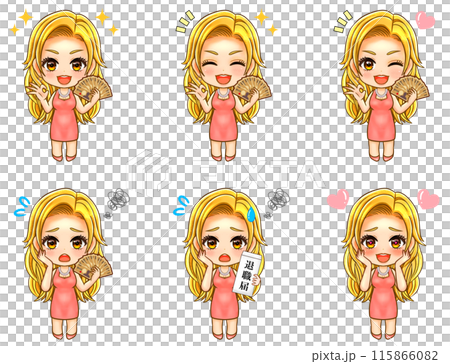Viewport: 450px width, 364px height.
Task: Click the worried character holding money fan
Action: 66,264
